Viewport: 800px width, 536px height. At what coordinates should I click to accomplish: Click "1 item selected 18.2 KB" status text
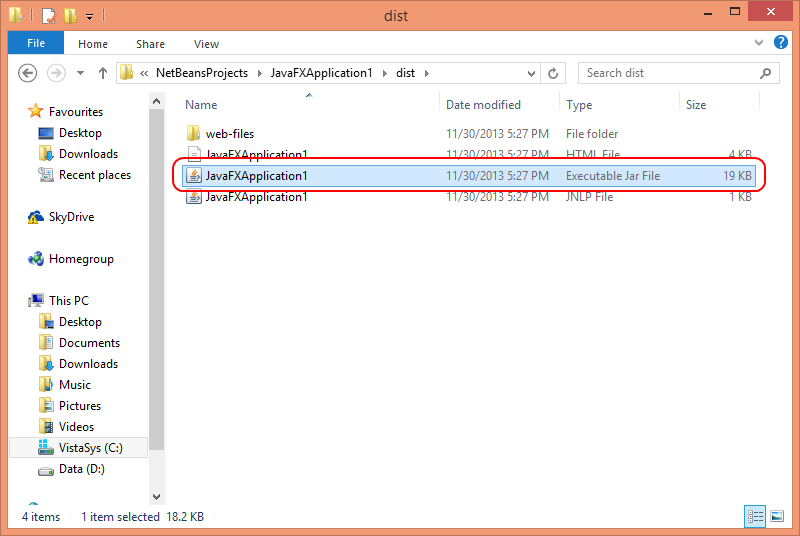coord(142,517)
